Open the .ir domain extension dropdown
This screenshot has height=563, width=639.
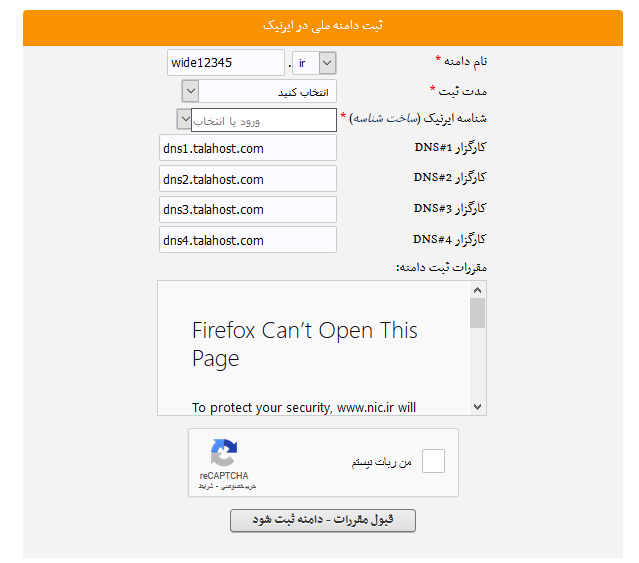[327, 63]
